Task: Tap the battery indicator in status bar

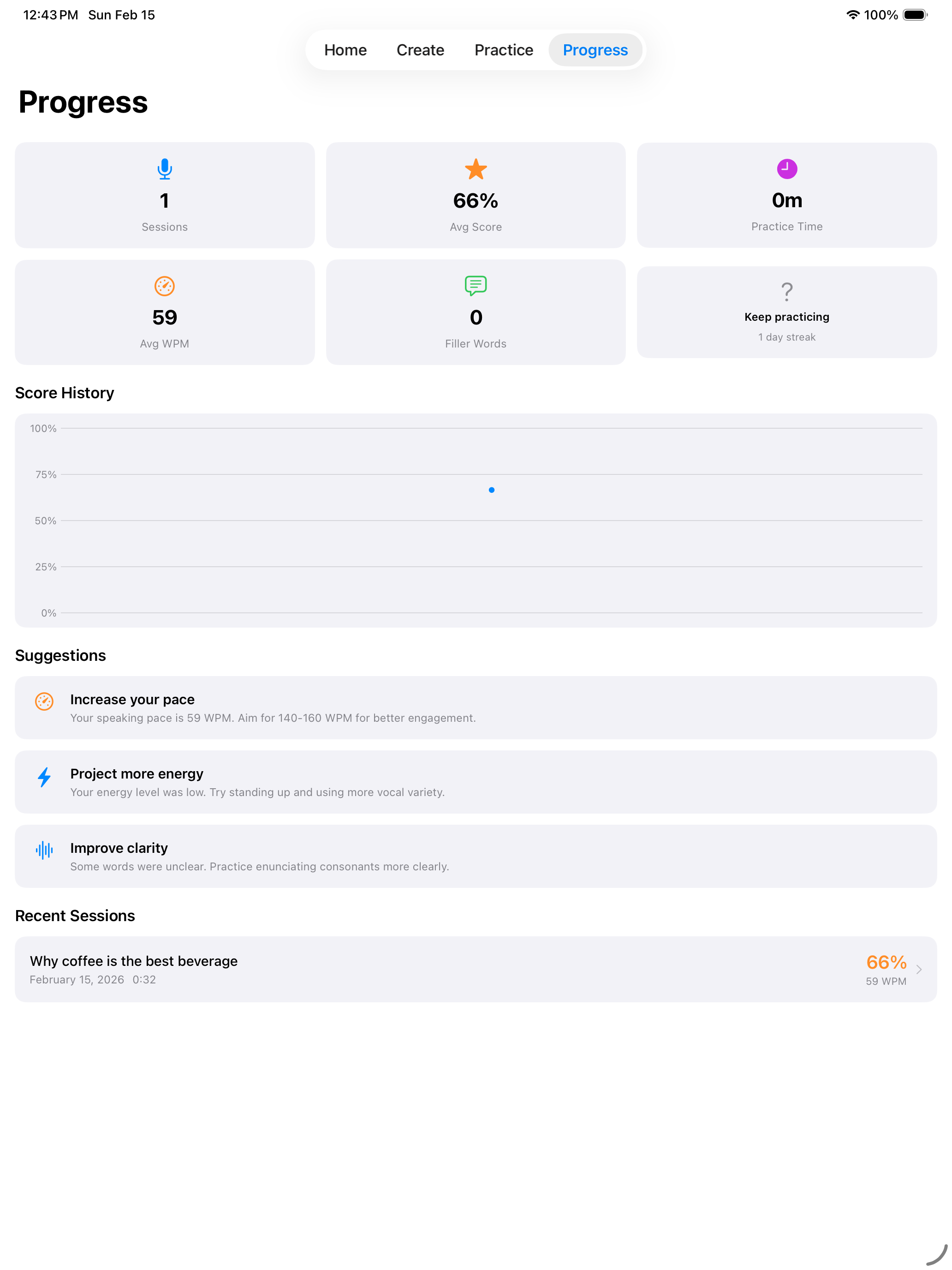Action: [915, 15]
